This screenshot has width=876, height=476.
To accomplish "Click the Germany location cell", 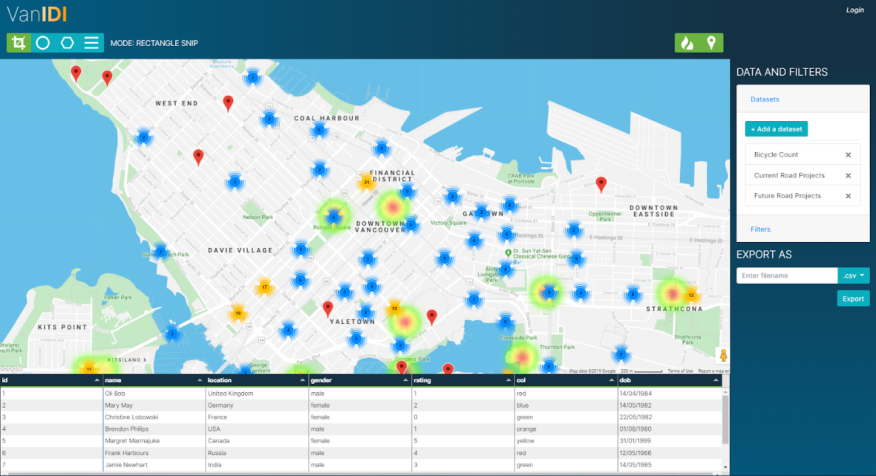I will (257, 406).
